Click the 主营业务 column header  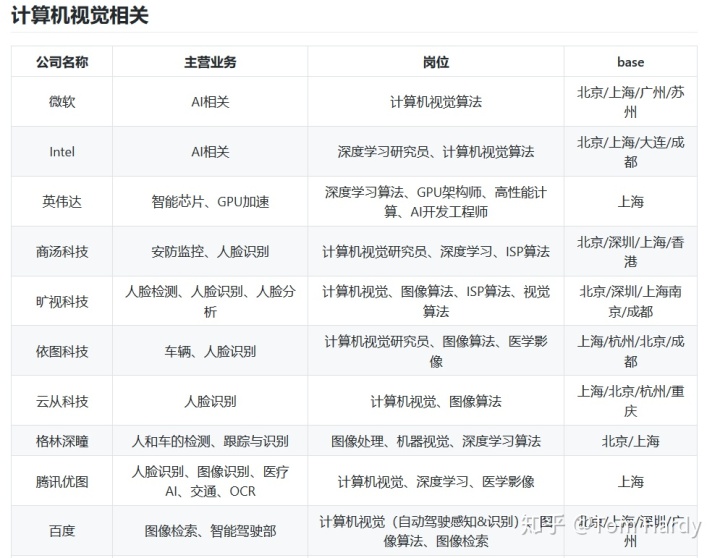(210, 62)
